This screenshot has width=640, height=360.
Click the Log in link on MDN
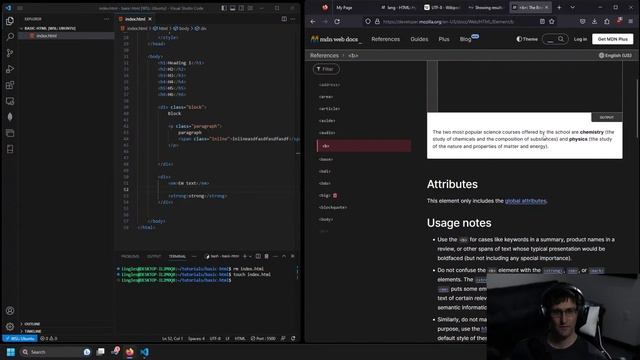tap(580, 39)
